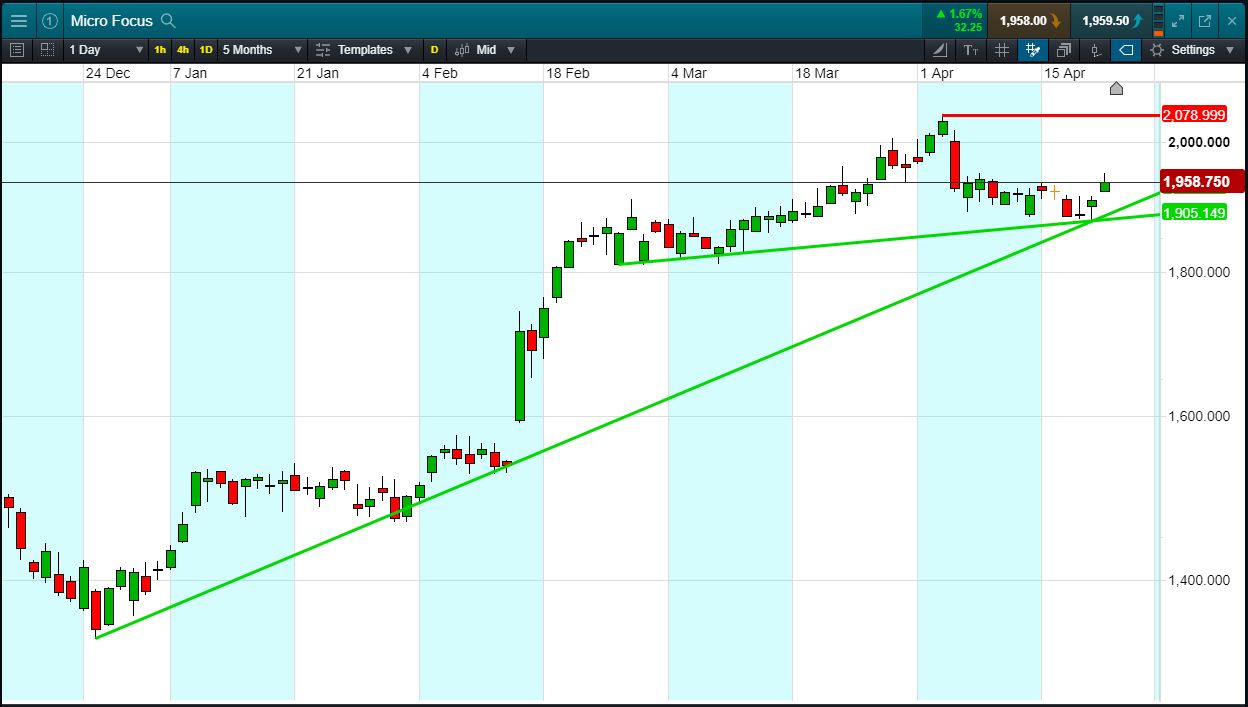Viewport: 1248px width, 707px height.
Task: Expand the Mid price type dropdown
Action: pyautogui.click(x=485, y=49)
